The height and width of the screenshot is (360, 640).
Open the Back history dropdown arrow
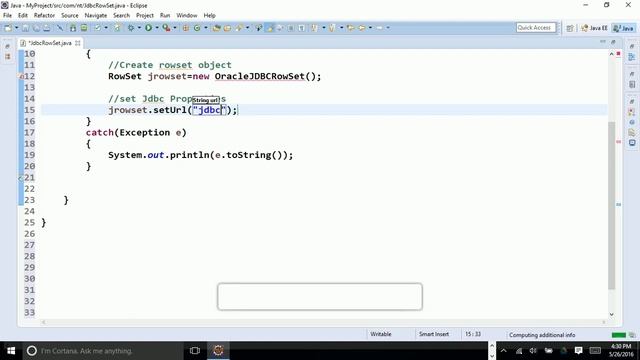coord(370,28)
